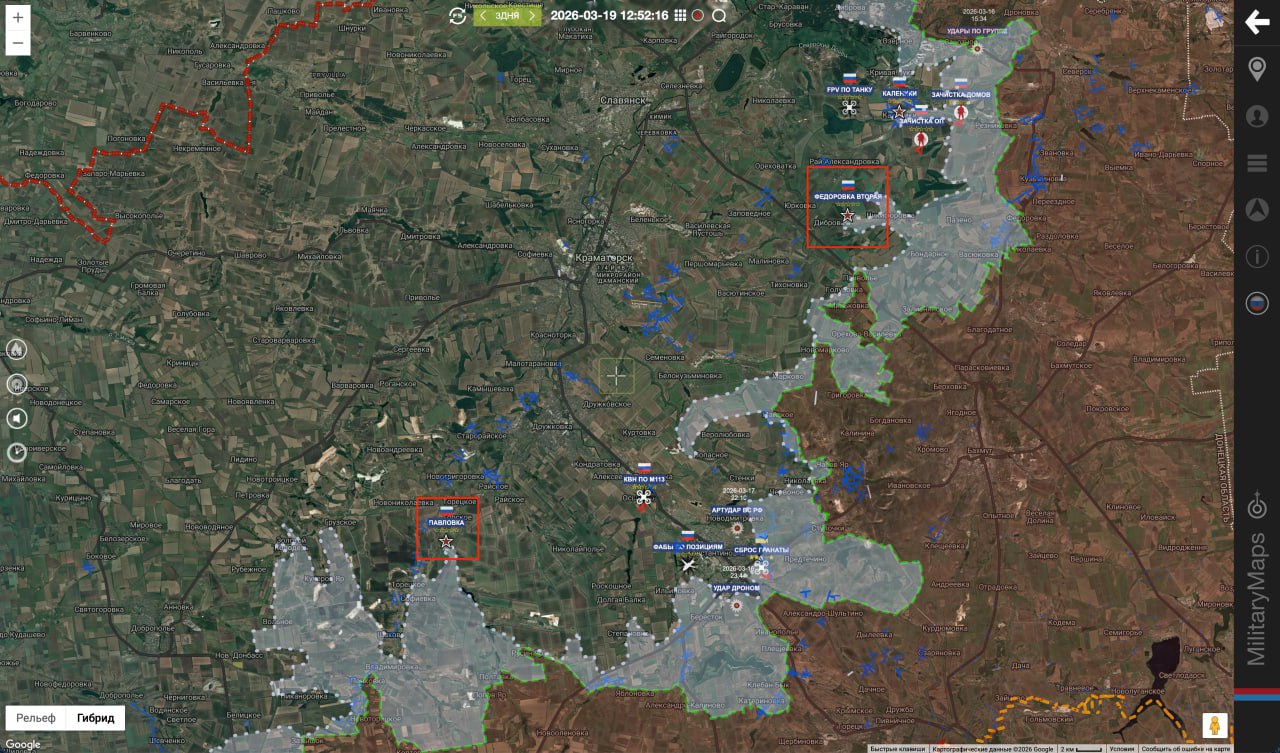Screen dimensions: 1280x753
Task: Toggle the sound speaker button
Action: pos(17,418)
